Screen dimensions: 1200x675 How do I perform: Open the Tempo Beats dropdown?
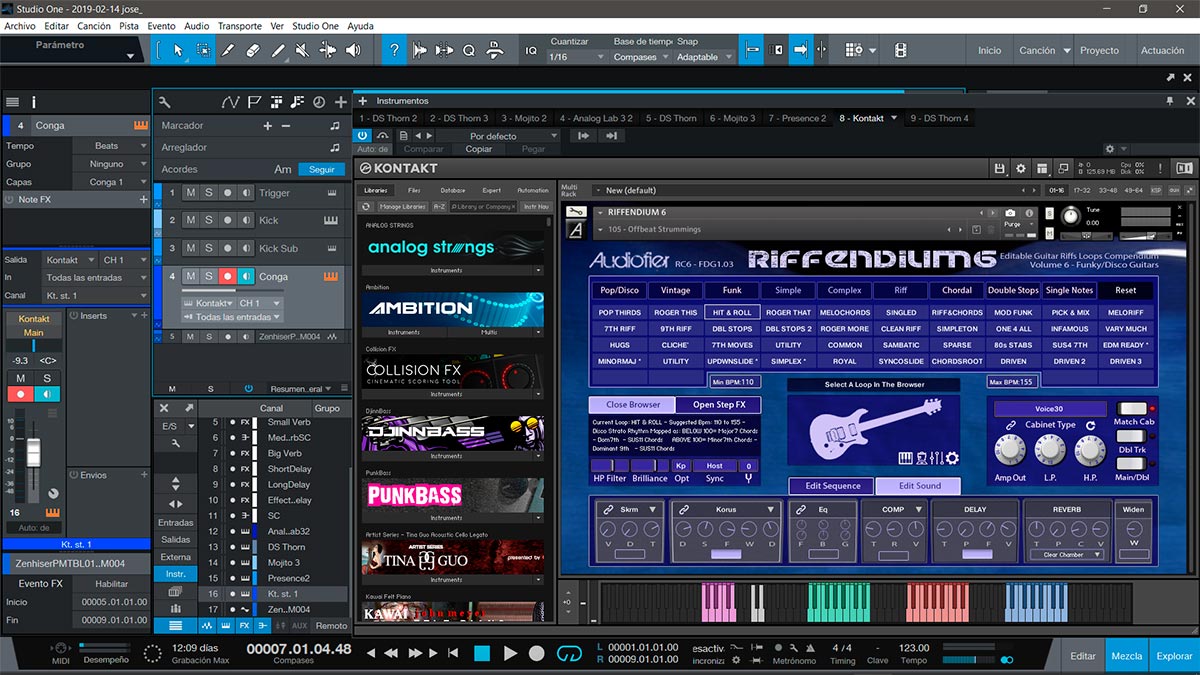[111, 146]
